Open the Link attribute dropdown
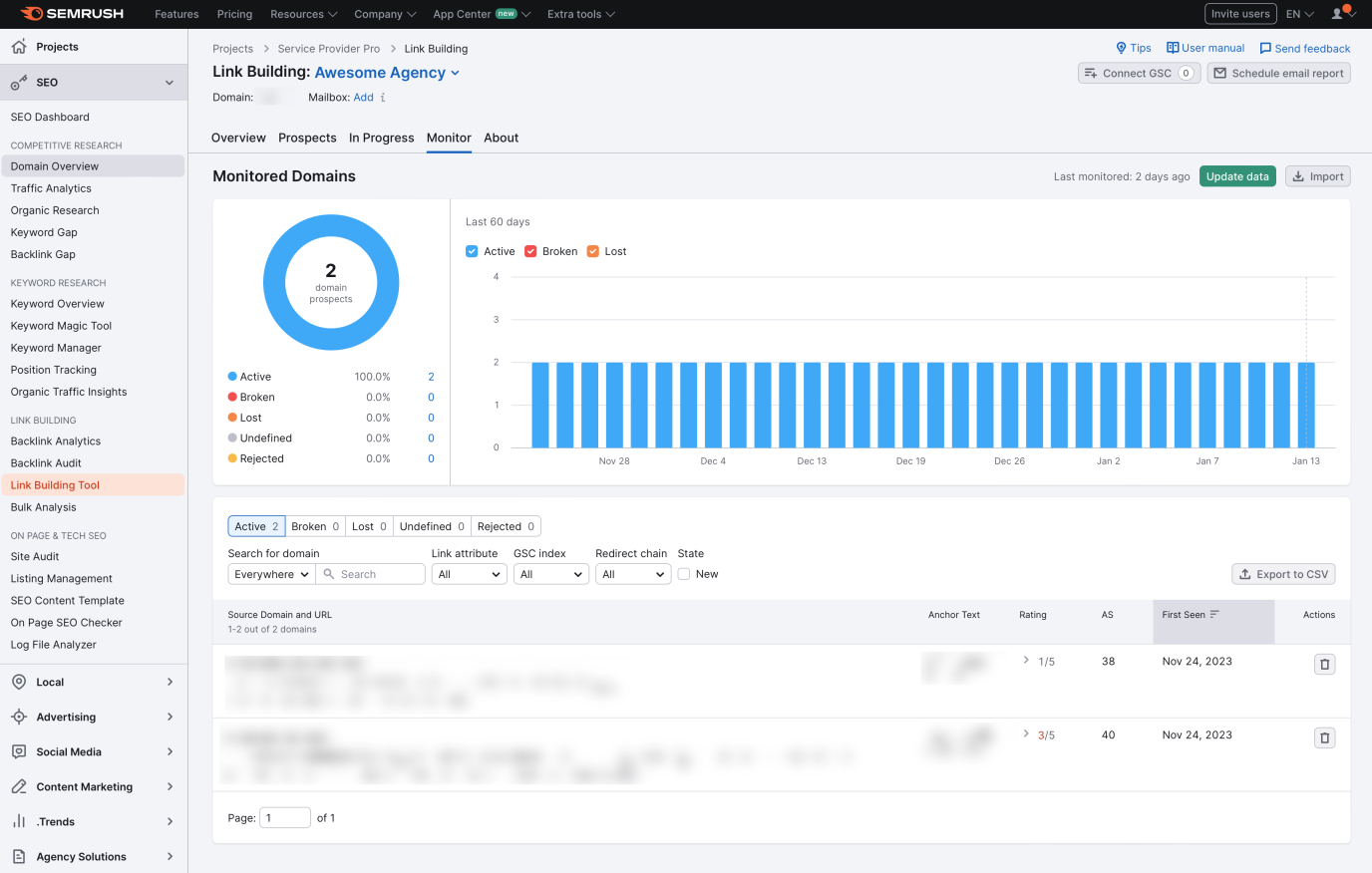Viewport: 1372px width, 873px height. pos(470,574)
